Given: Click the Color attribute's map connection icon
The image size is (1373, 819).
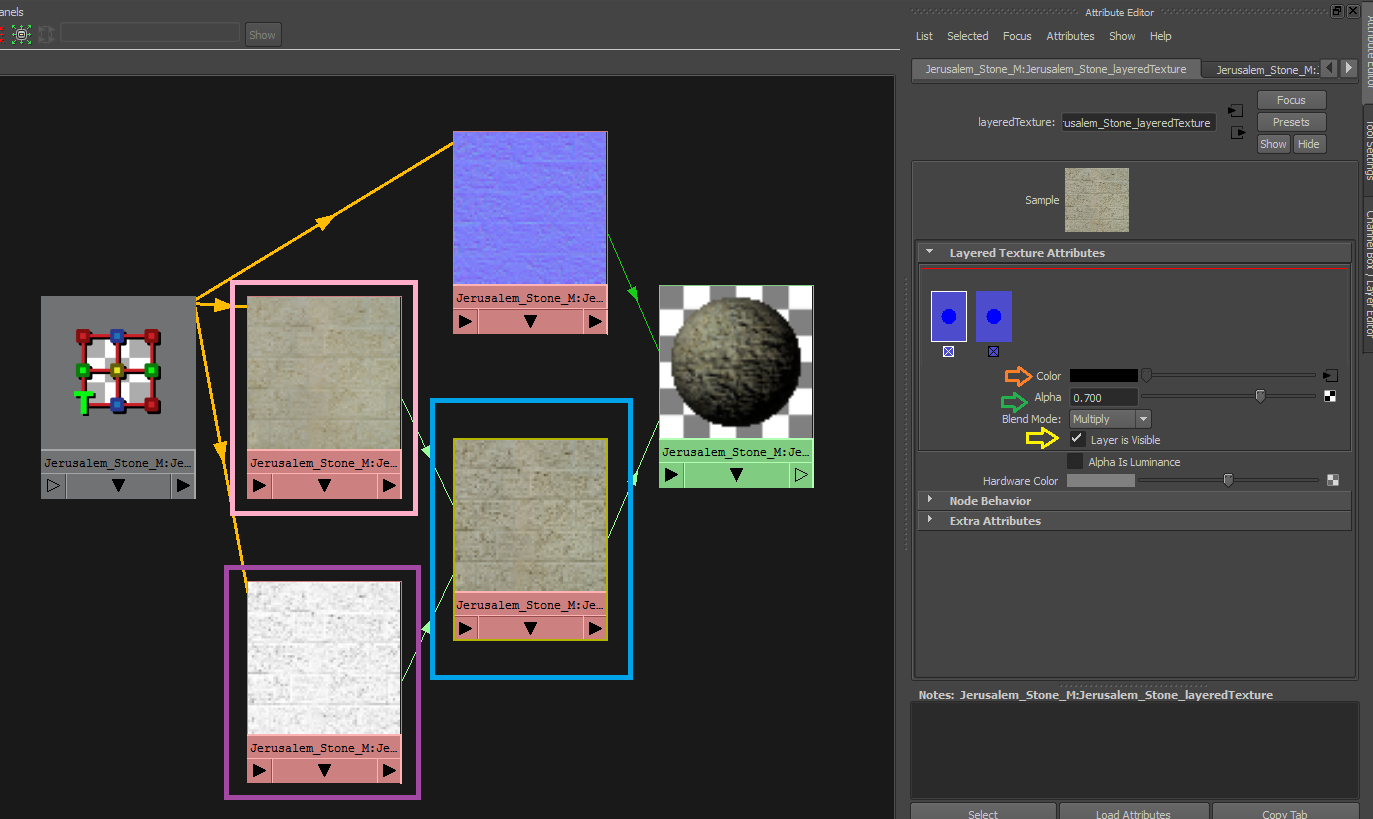Looking at the screenshot, I should pyautogui.click(x=1329, y=376).
